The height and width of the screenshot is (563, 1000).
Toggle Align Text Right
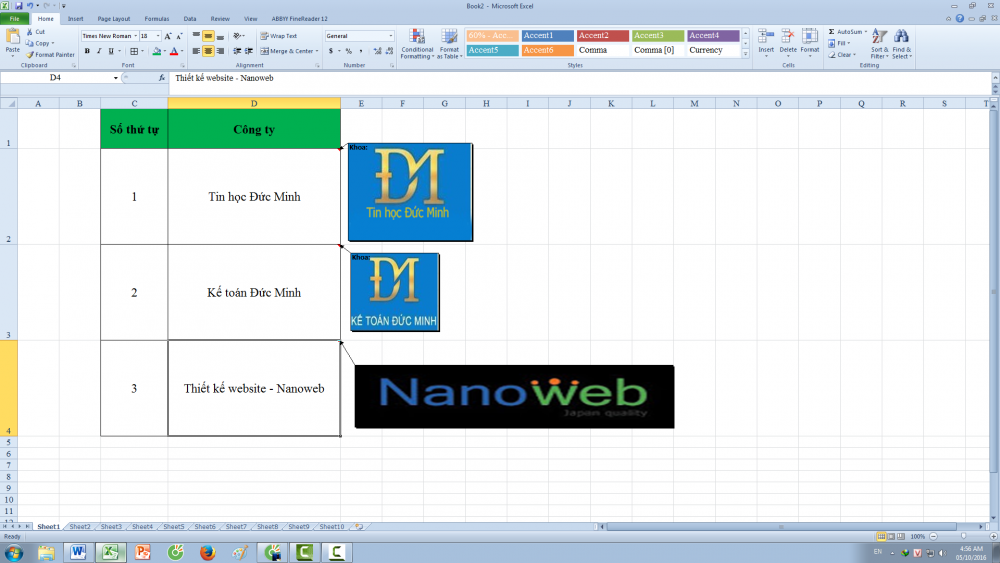220,51
